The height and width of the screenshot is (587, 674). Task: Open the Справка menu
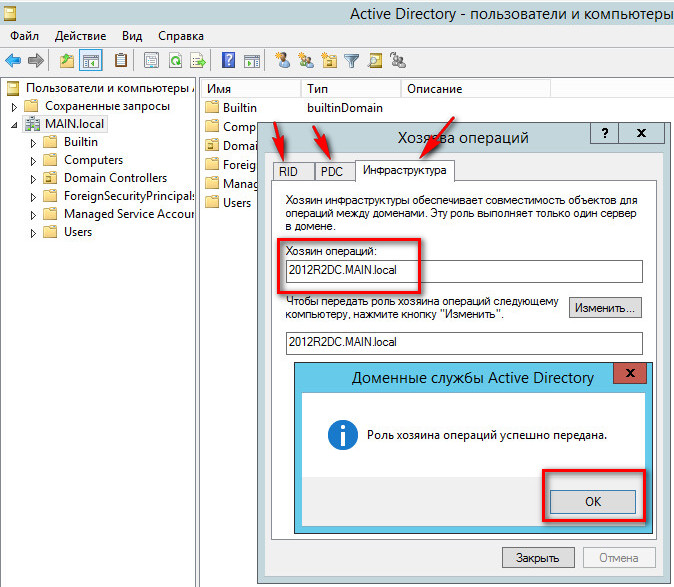click(181, 36)
